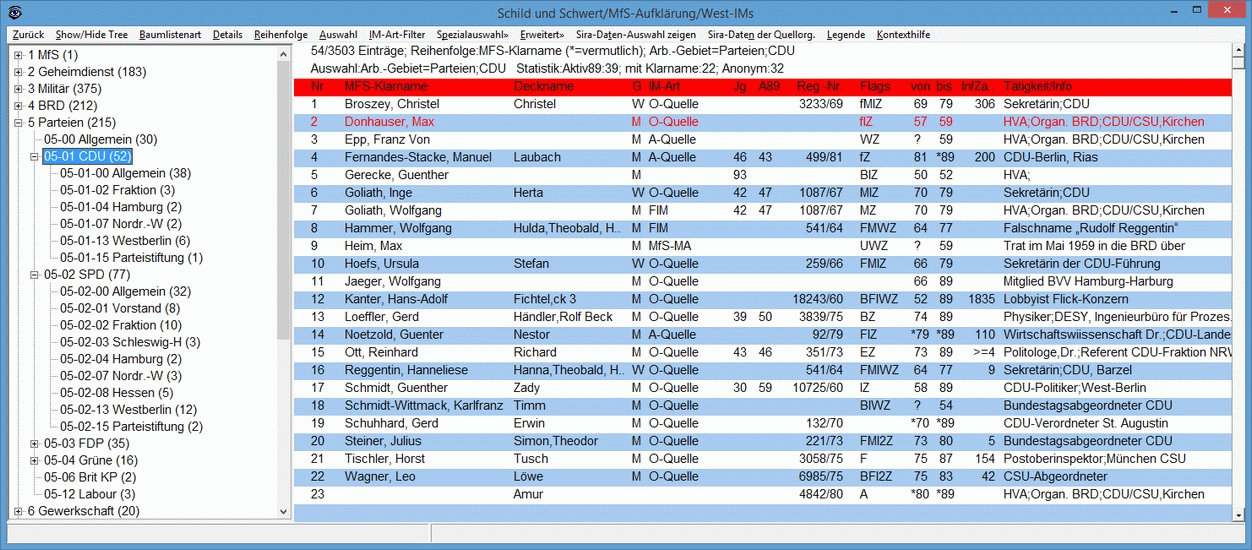Image resolution: width=1252 pixels, height=550 pixels.
Task: Select the row Broszey, Christel
Action: [763, 104]
